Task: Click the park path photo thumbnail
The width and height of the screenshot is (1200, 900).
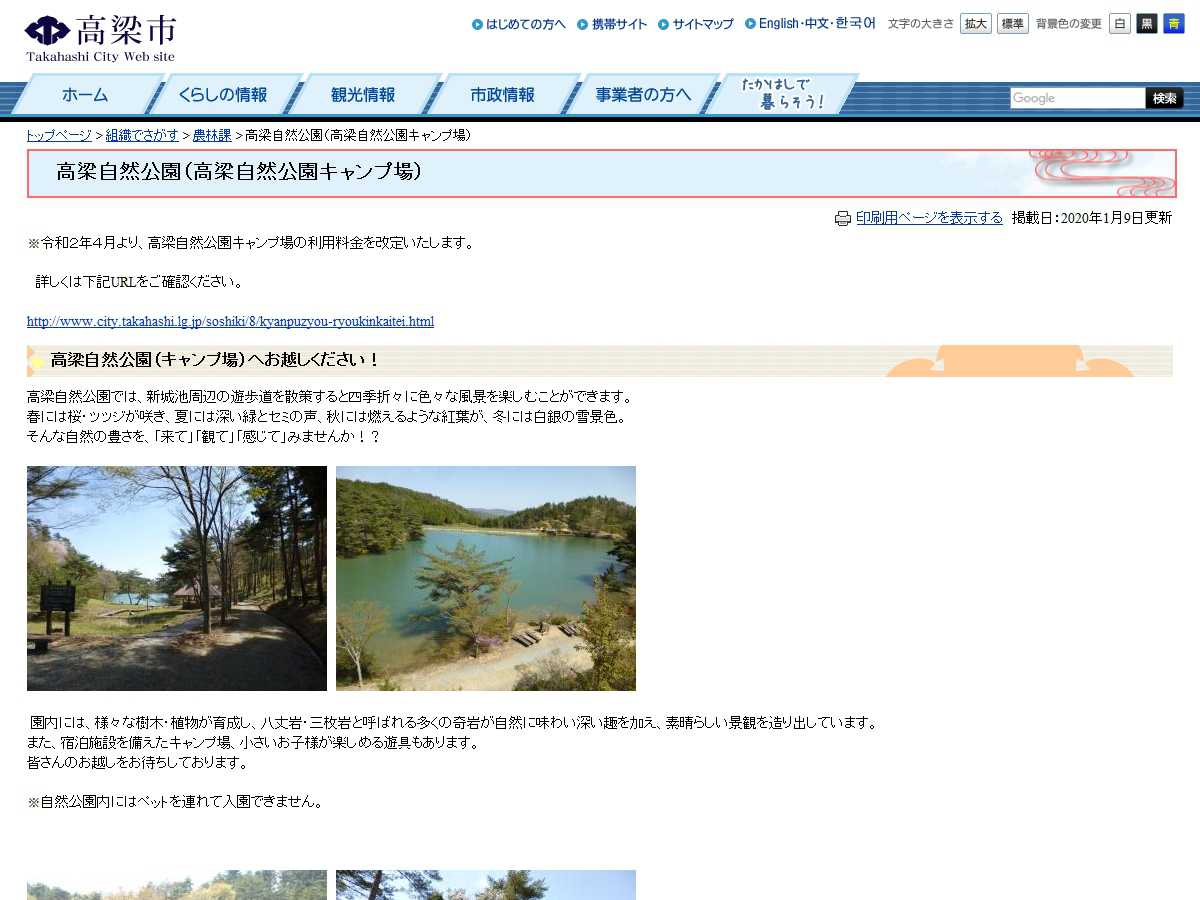Action: pyautogui.click(x=177, y=578)
